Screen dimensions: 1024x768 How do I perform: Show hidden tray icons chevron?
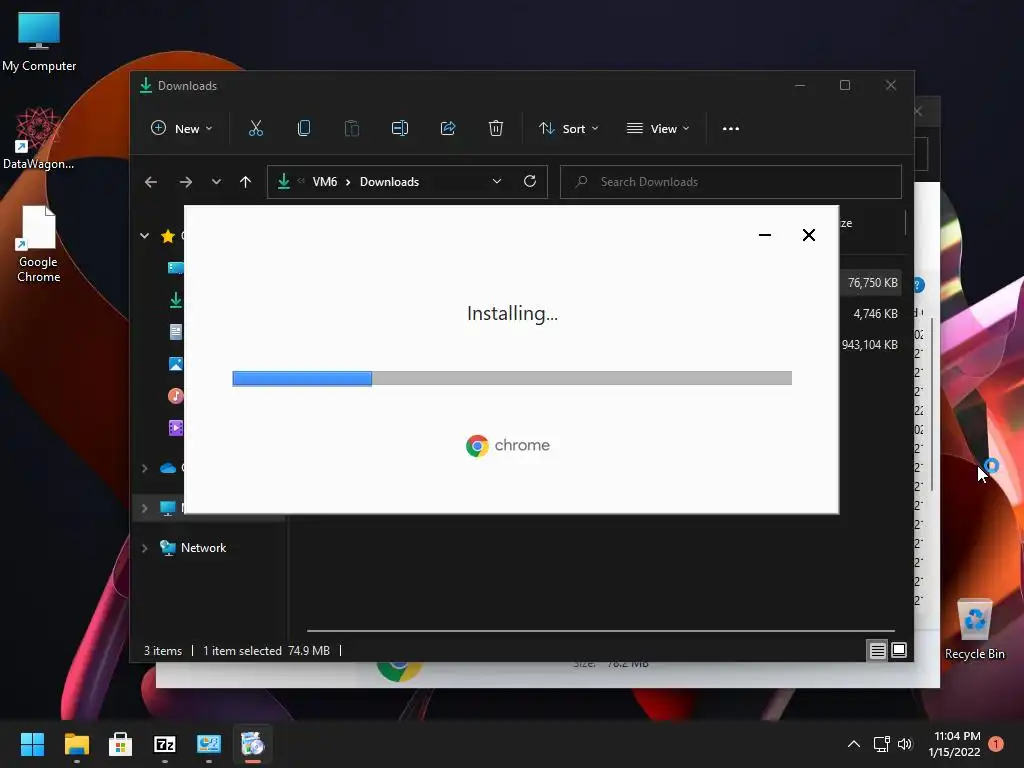854,744
